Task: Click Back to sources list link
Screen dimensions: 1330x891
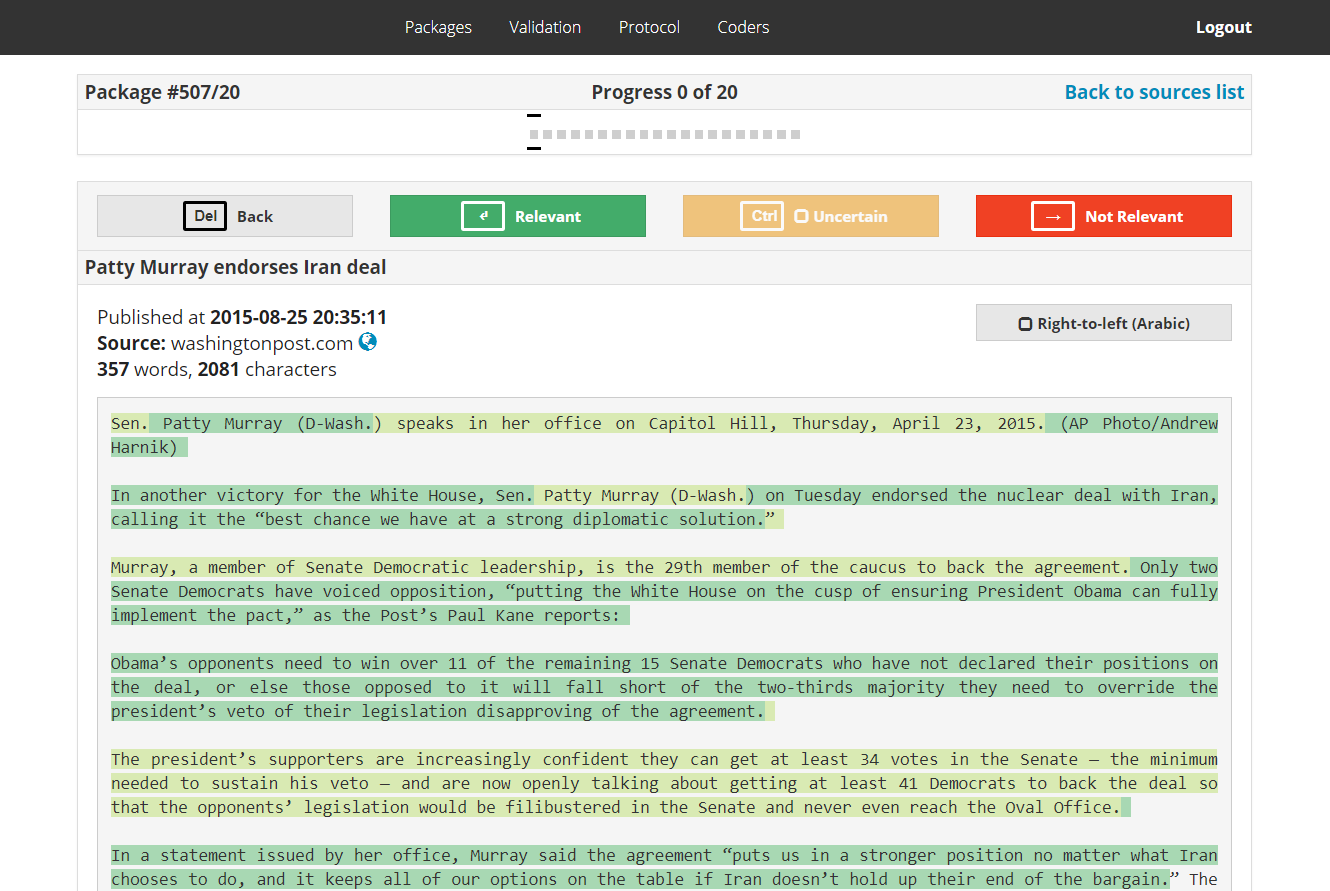Action: pyautogui.click(x=1154, y=92)
